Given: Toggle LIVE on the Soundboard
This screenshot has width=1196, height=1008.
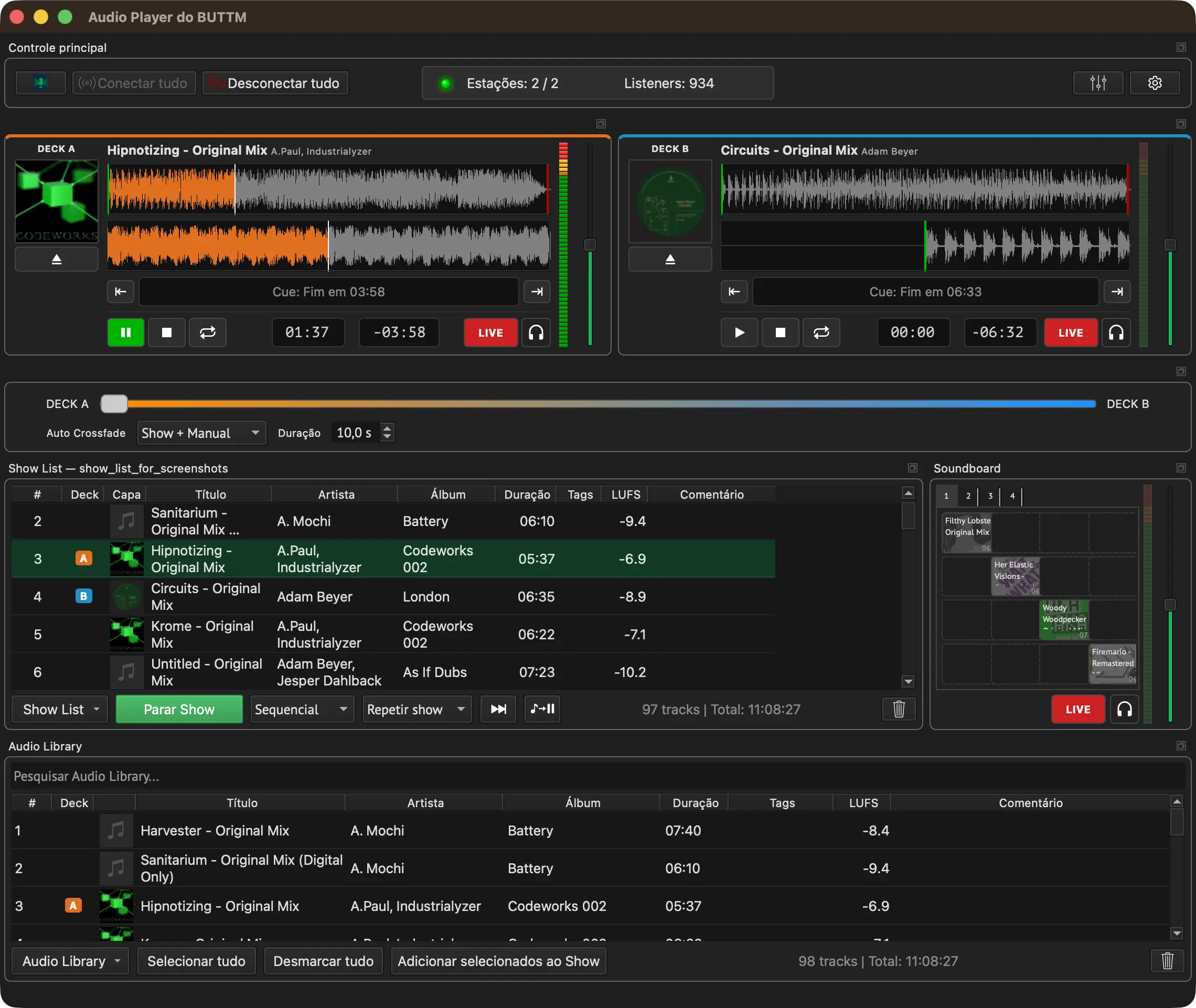Looking at the screenshot, I should [1078, 709].
